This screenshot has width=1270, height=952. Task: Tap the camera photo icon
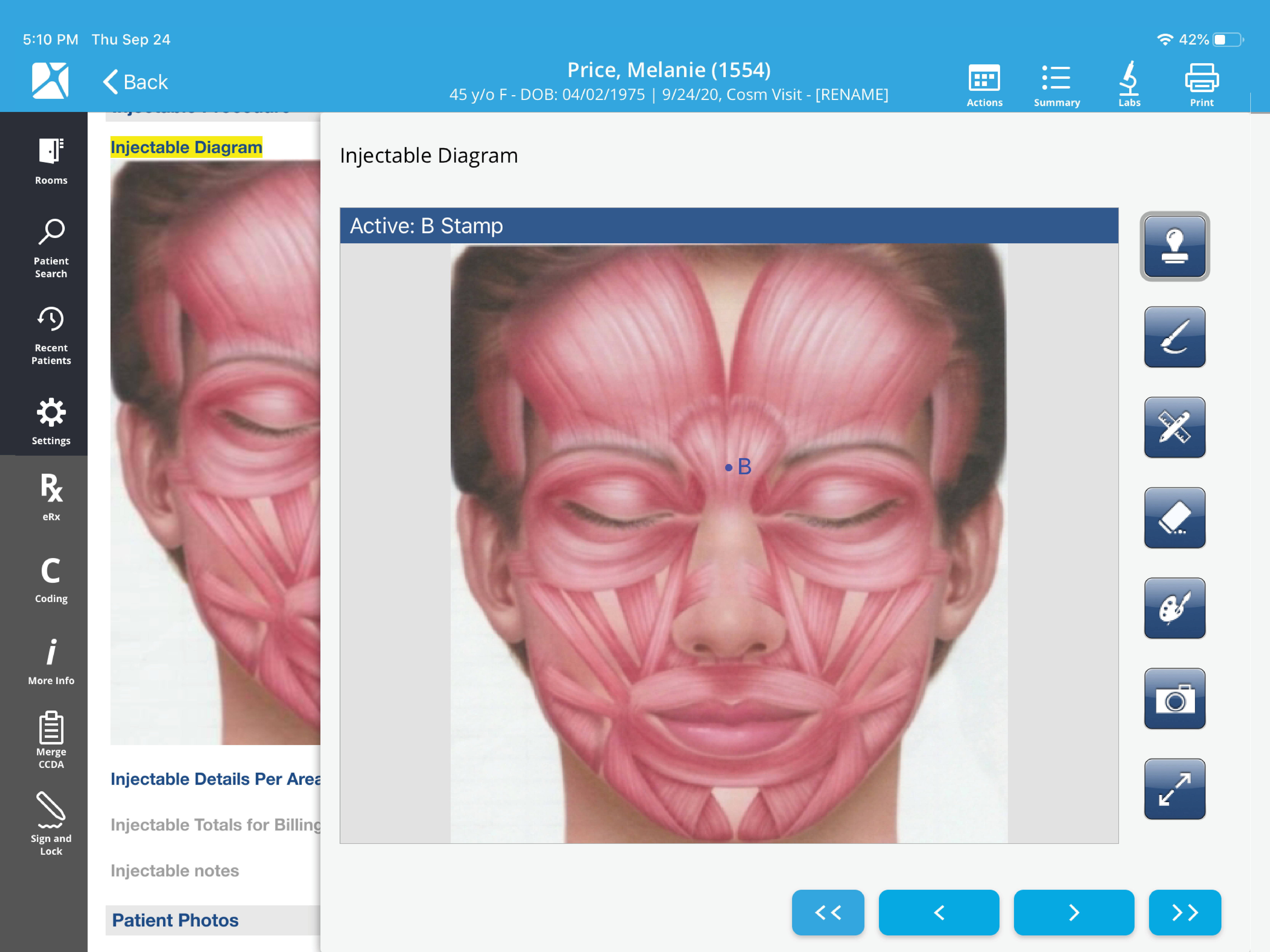1174,698
